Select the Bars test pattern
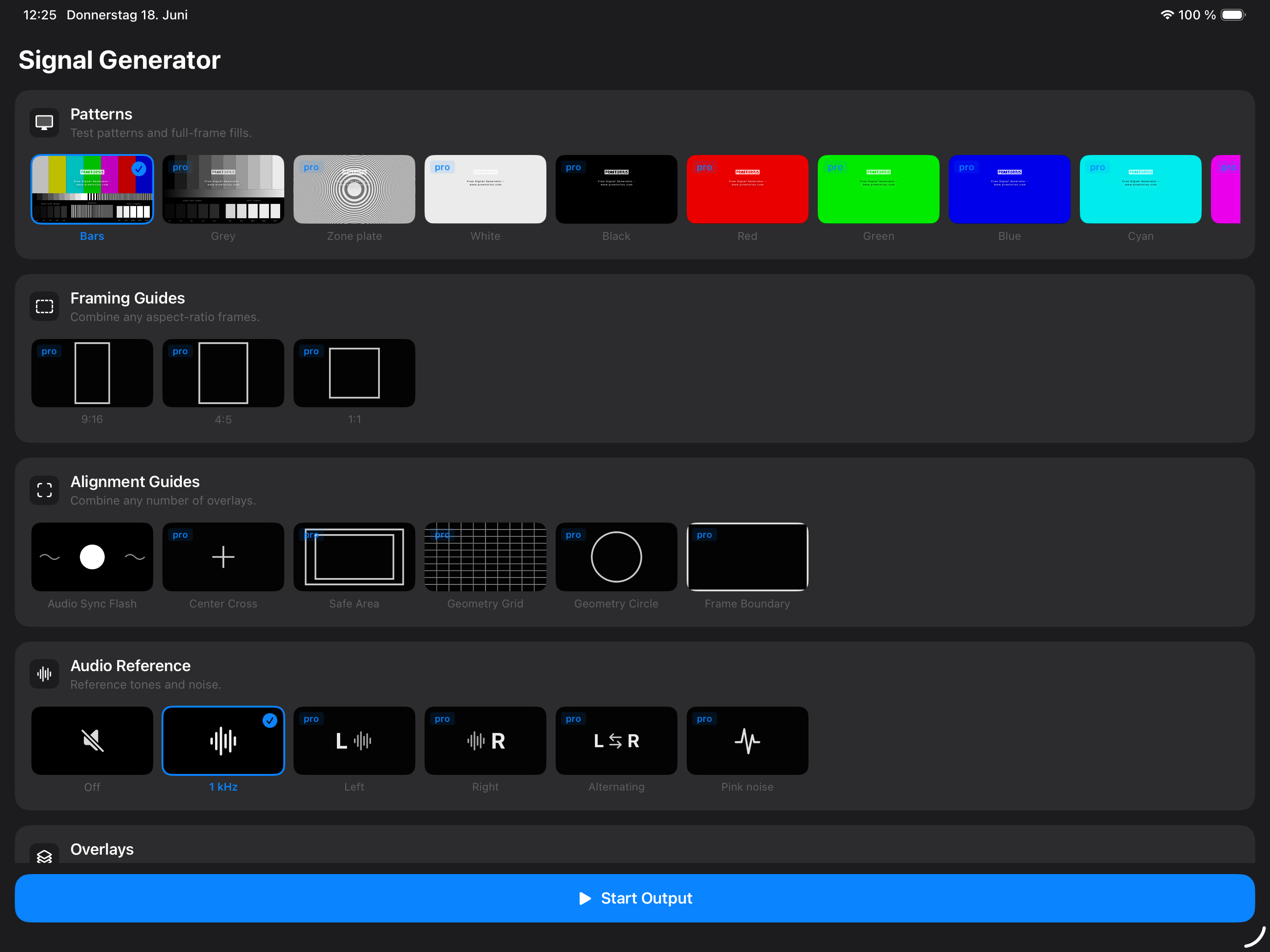This screenshot has width=1270, height=952. pos(92,189)
